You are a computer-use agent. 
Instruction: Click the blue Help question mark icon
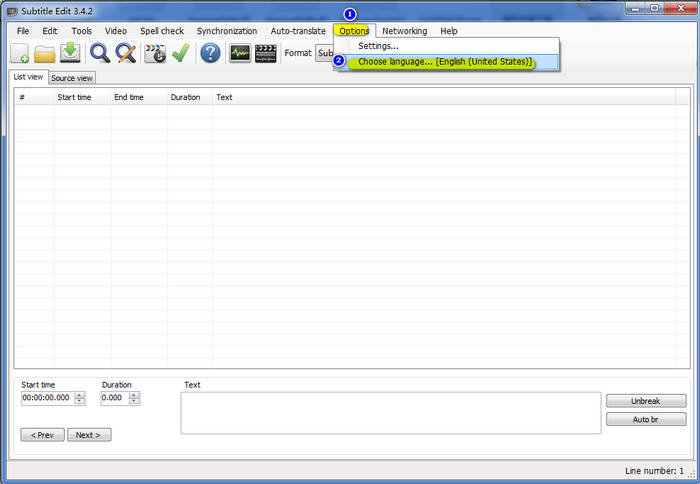[210, 53]
